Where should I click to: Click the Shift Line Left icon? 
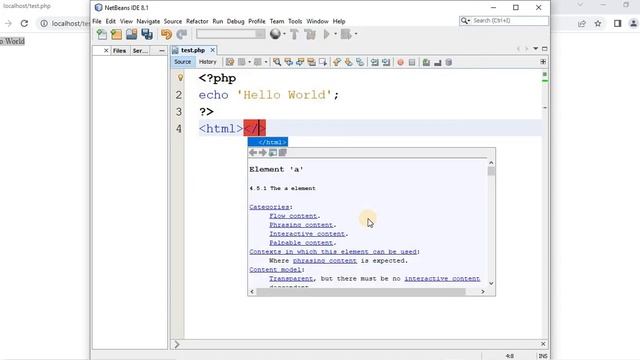(374, 62)
